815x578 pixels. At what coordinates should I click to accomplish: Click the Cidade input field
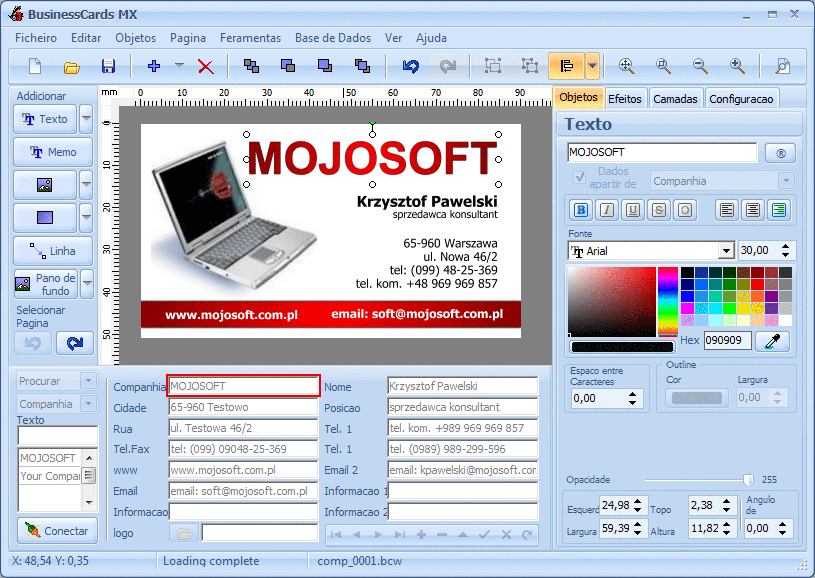243,407
